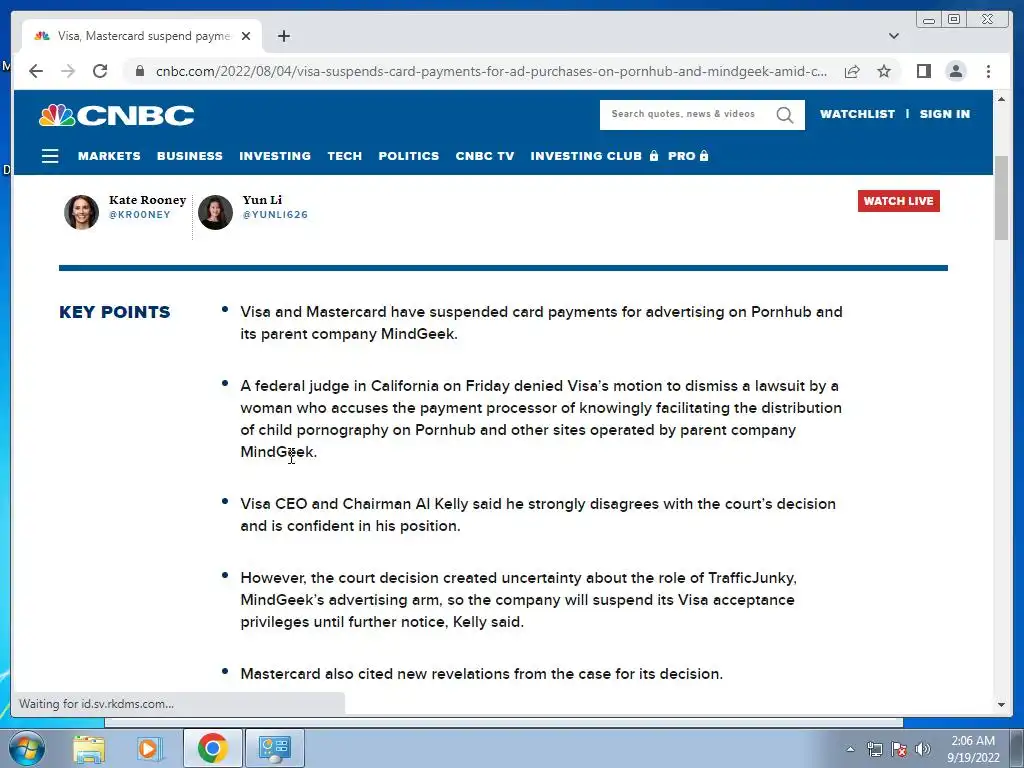Click the Sign In link
The width and height of the screenshot is (1024, 768).
click(944, 114)
